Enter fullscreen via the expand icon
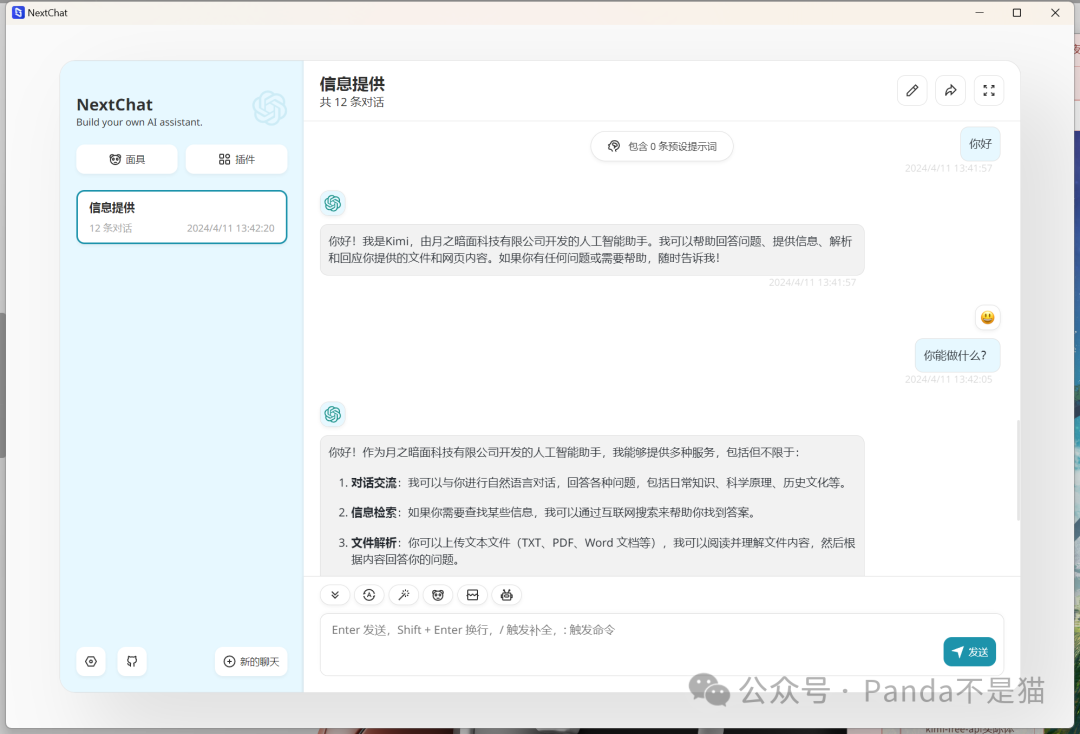 [x=988, y=90]
